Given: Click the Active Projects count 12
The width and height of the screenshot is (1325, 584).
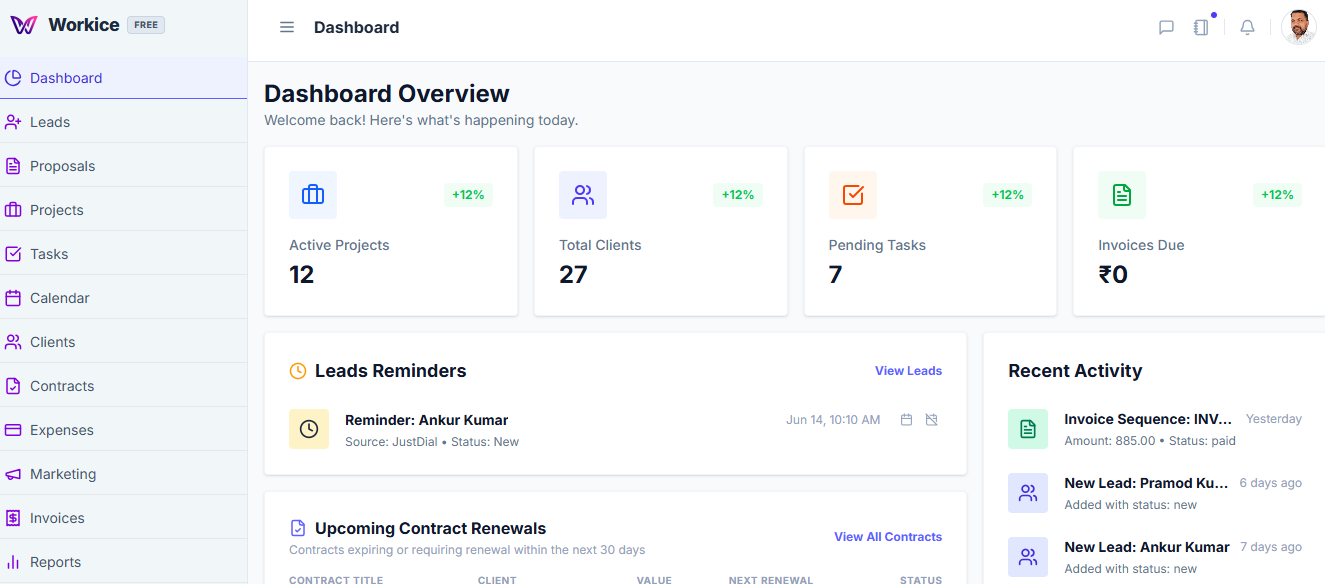Looking at the screenshot, I should pos(302,275).
